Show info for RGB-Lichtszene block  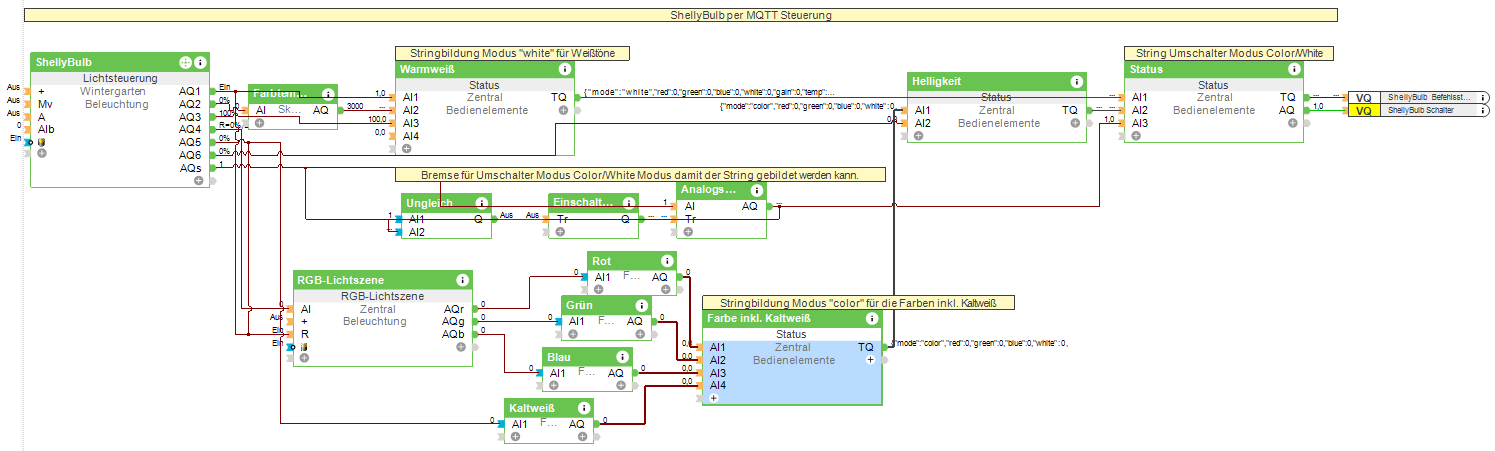coord(462,280)
